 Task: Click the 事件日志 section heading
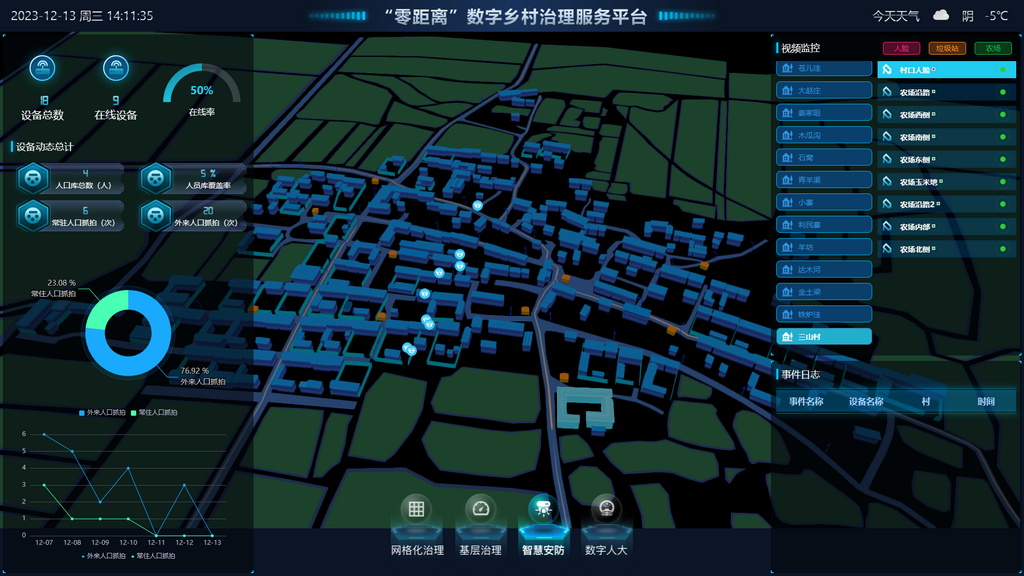[x=801, y=374]
